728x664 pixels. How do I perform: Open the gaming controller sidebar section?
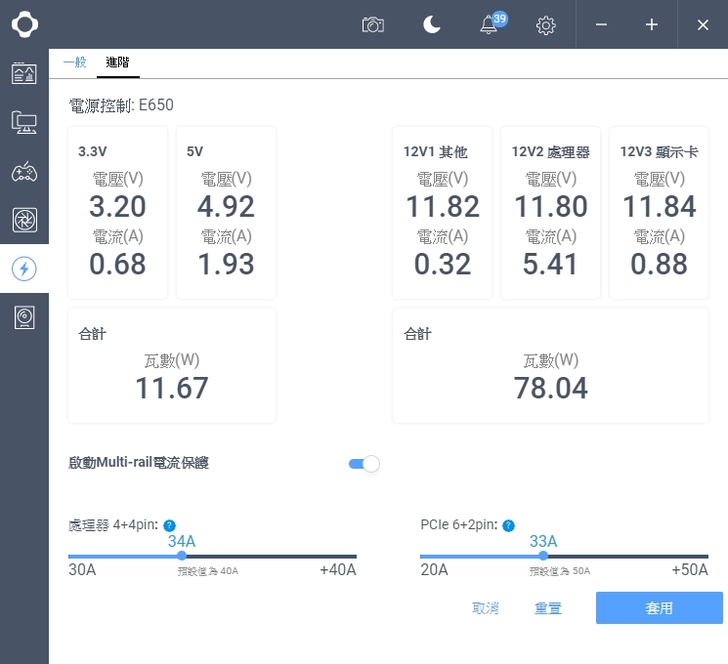pyautogui.click(x=24, y=171)
